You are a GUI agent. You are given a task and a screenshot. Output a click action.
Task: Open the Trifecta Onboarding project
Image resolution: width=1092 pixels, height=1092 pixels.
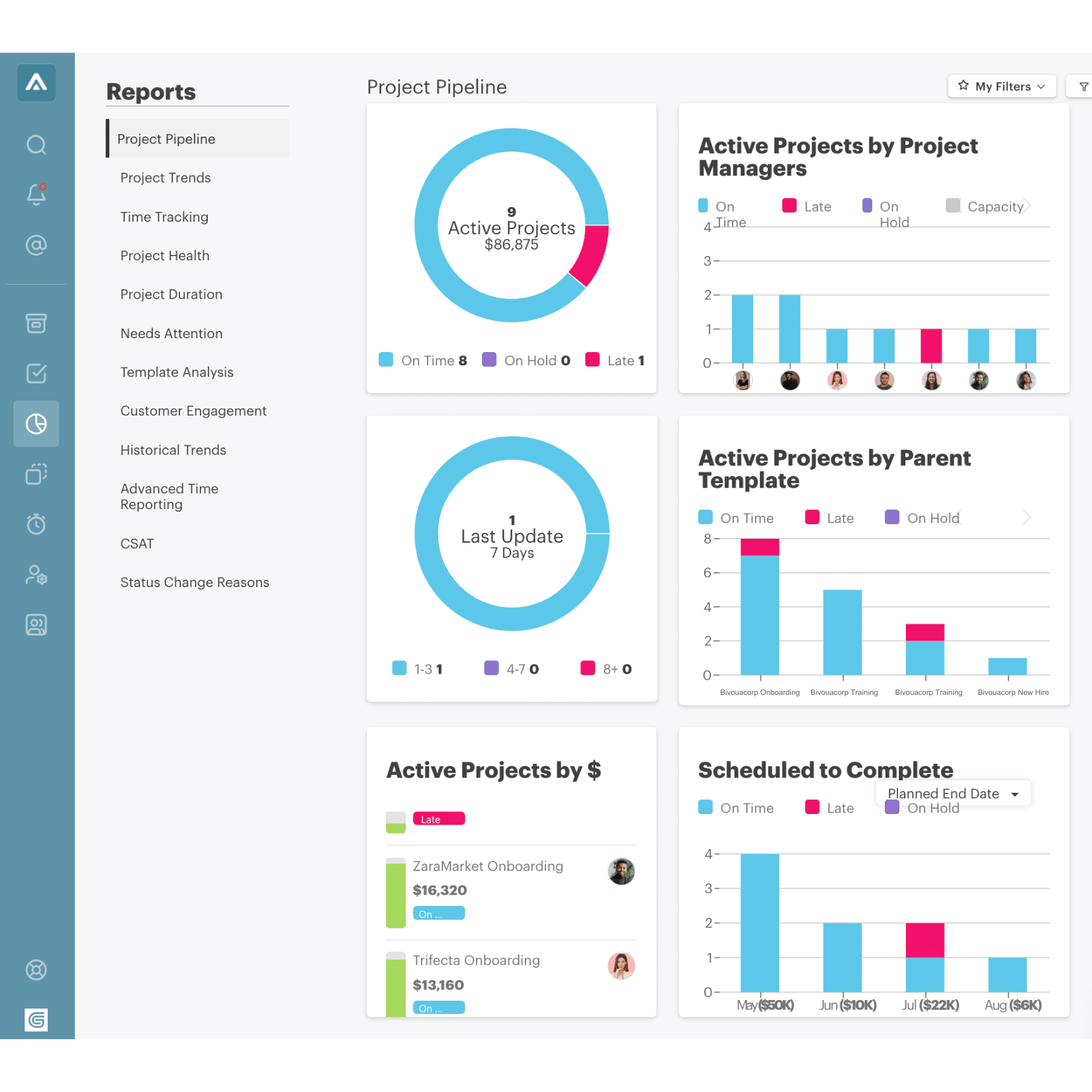pos(477,960)
